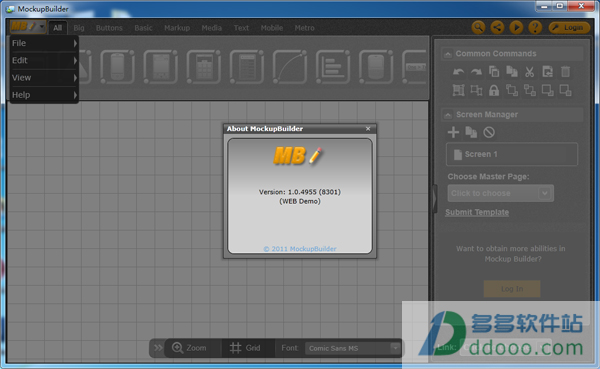Open the Edit submenu
600x369 pixels.
44,60
